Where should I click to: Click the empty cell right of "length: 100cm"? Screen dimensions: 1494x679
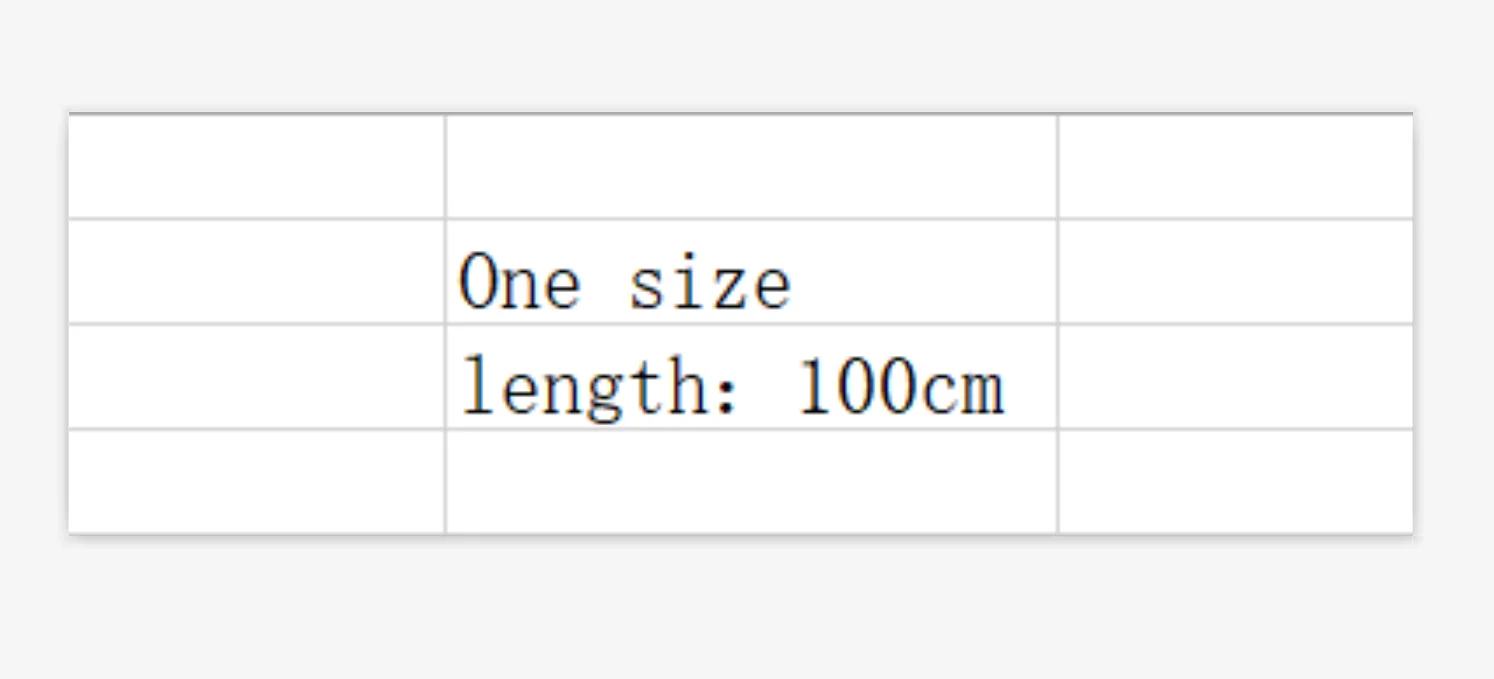(1236, 376)
